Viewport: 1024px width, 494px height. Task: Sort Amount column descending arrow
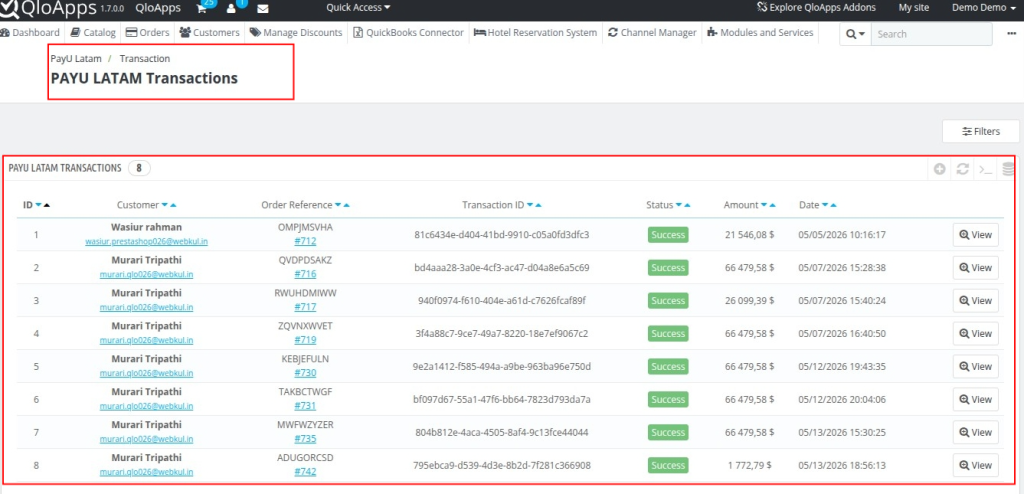[765, 205]
